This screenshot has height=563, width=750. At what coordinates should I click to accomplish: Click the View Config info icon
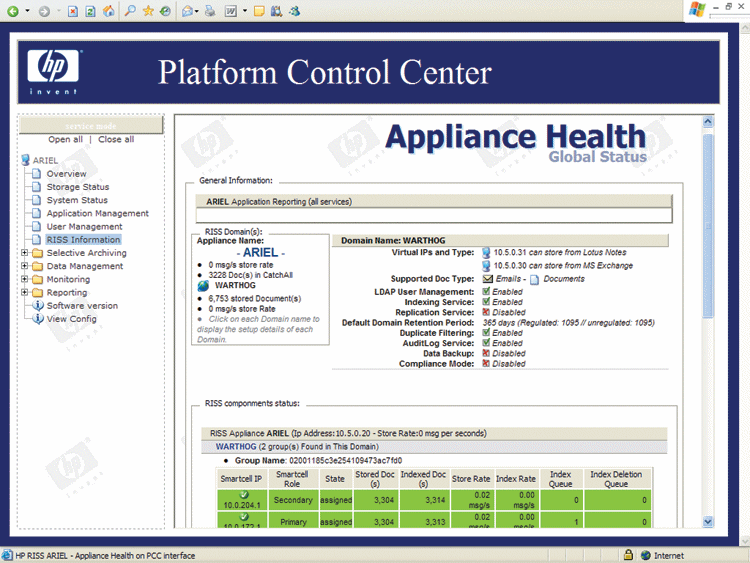tap(38, 319)
